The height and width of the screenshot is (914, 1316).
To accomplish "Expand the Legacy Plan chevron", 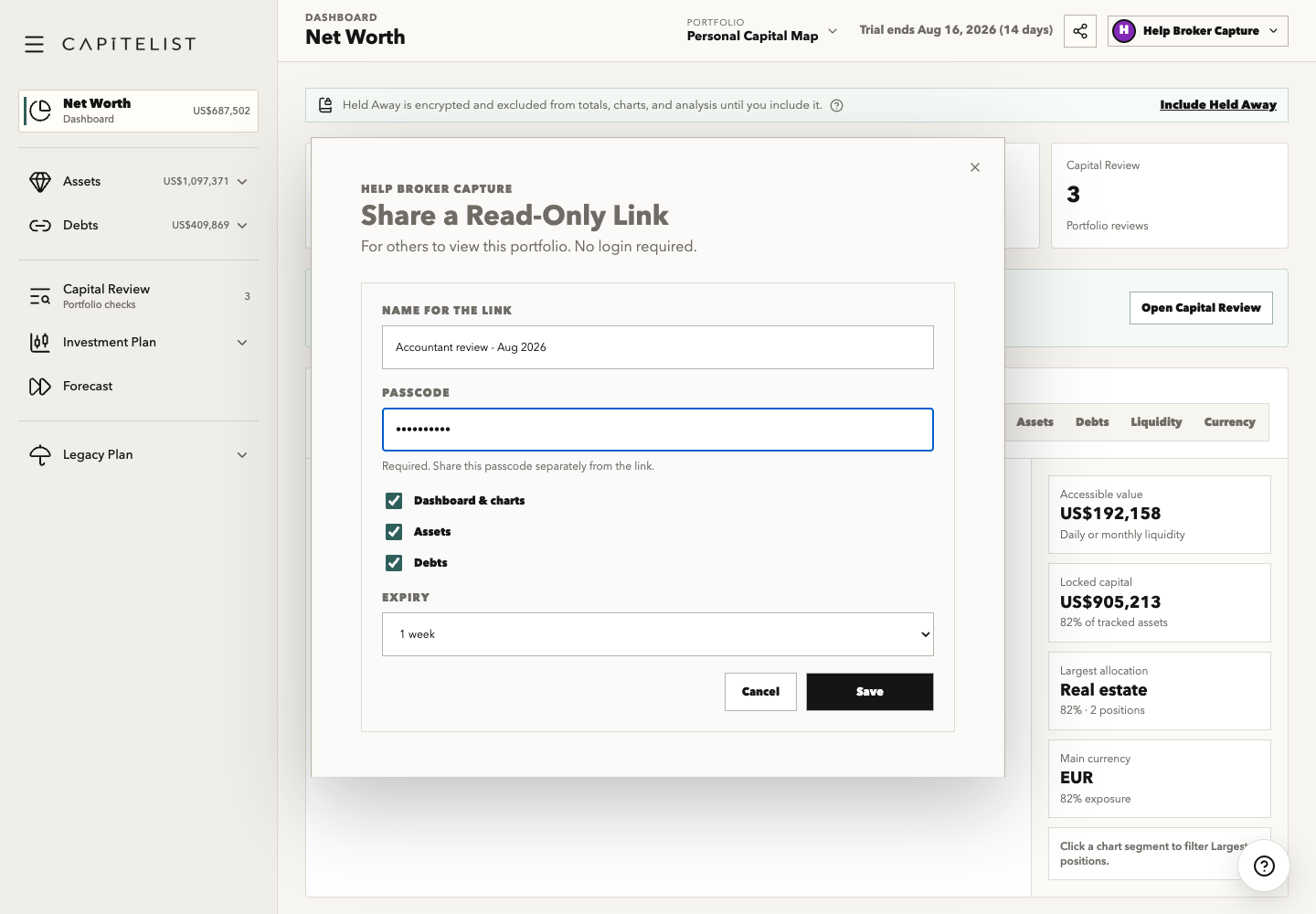I will [242, 455].
